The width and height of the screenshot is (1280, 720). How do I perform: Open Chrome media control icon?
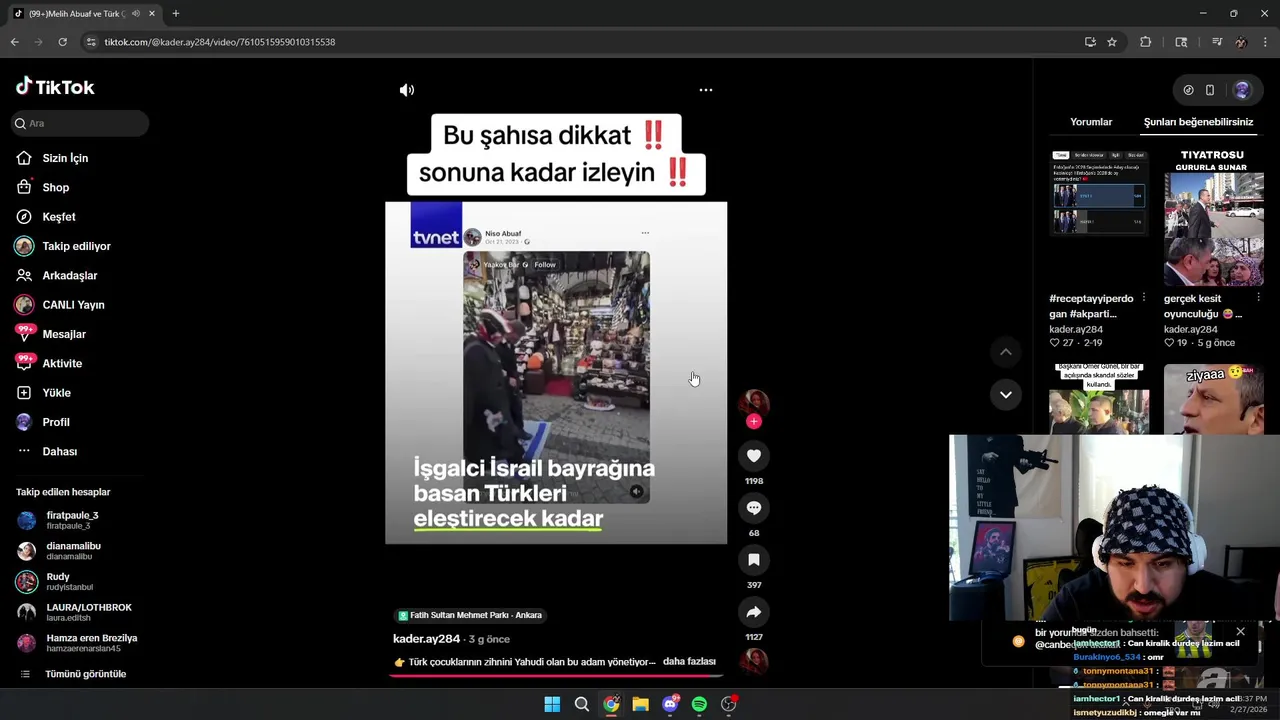click(x=1217, y=42)
